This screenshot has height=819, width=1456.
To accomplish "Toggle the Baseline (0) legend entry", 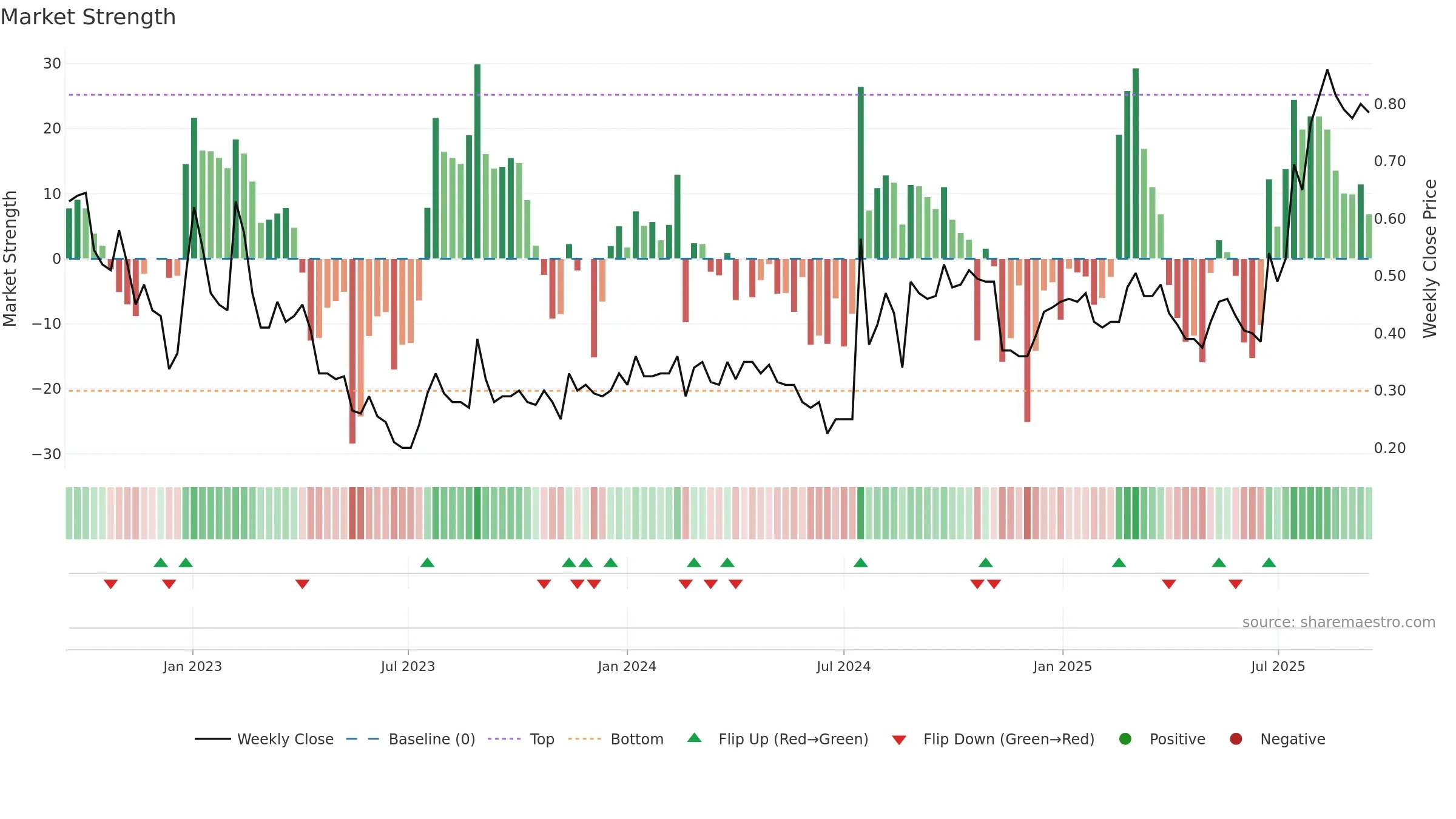I will click(411, 739).
